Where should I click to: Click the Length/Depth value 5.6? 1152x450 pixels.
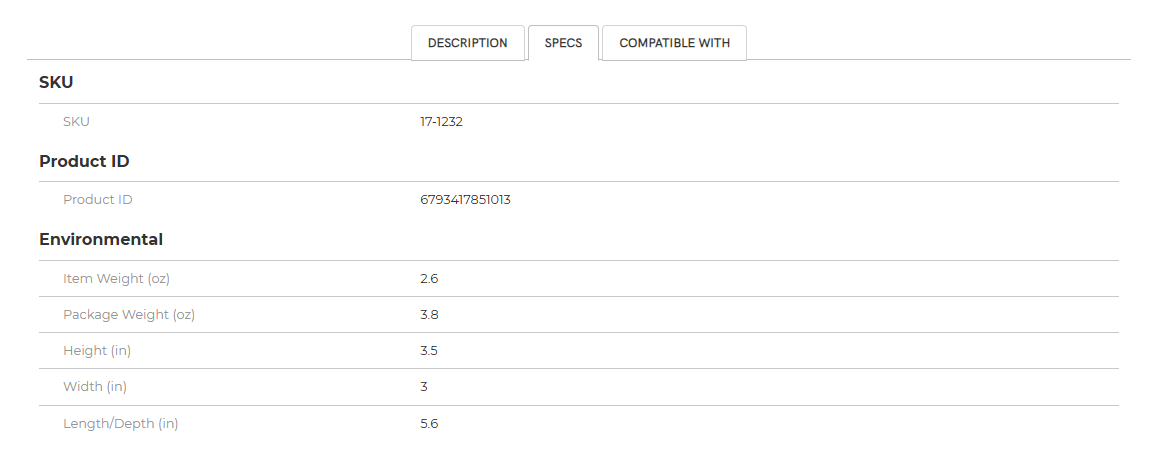[x=429, y=424]
